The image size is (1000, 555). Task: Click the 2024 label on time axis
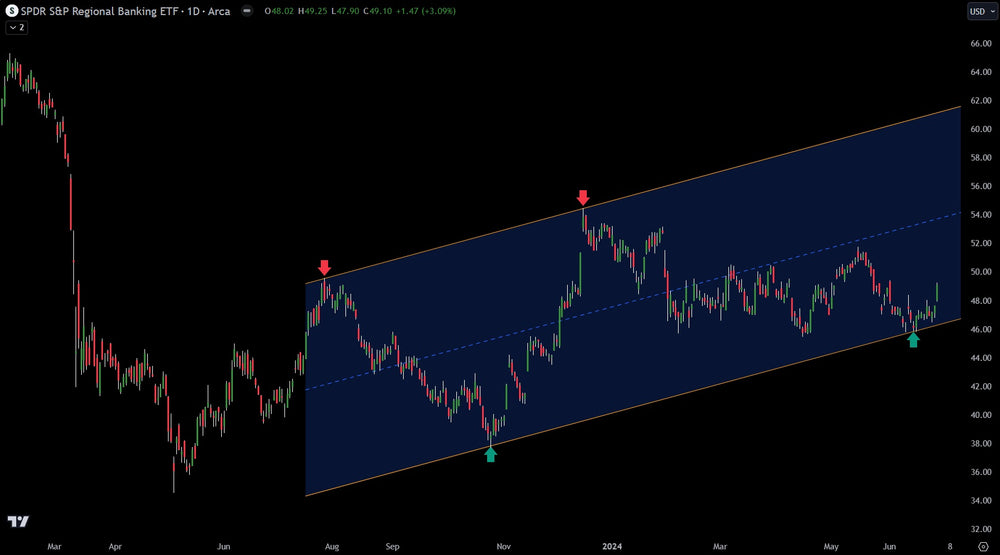612,547
